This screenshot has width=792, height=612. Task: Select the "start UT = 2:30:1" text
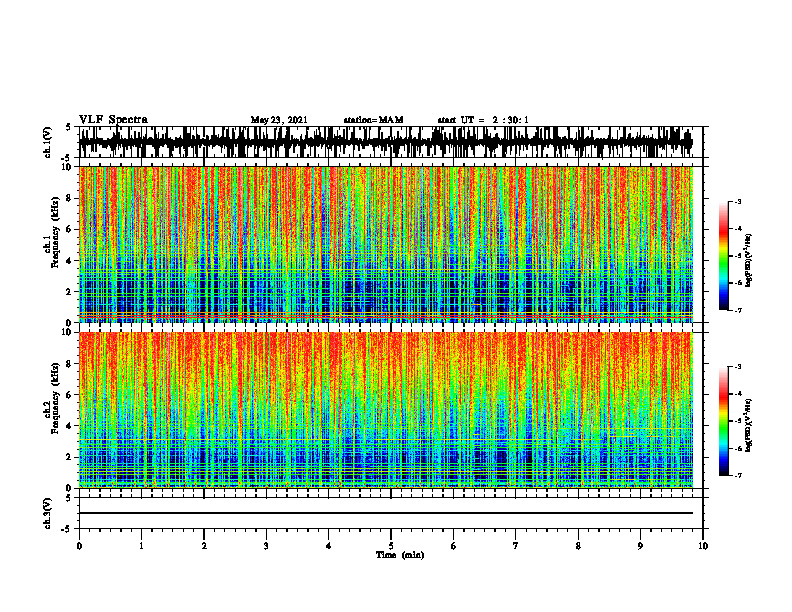click(483, 120)
